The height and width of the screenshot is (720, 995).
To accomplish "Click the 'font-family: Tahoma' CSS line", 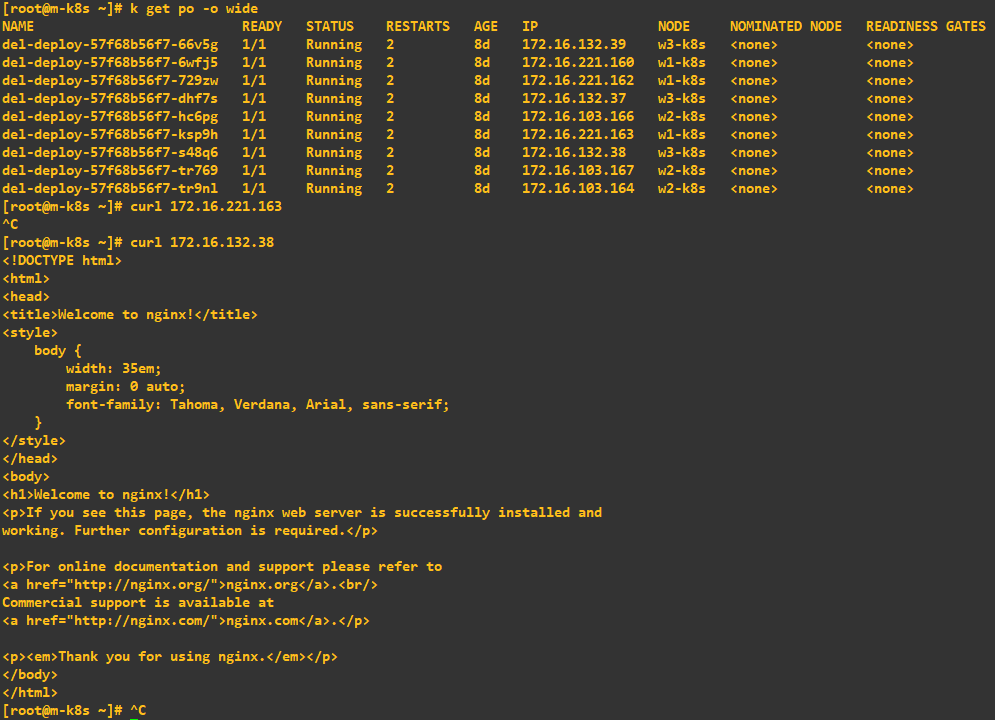I will coord(258,405).
